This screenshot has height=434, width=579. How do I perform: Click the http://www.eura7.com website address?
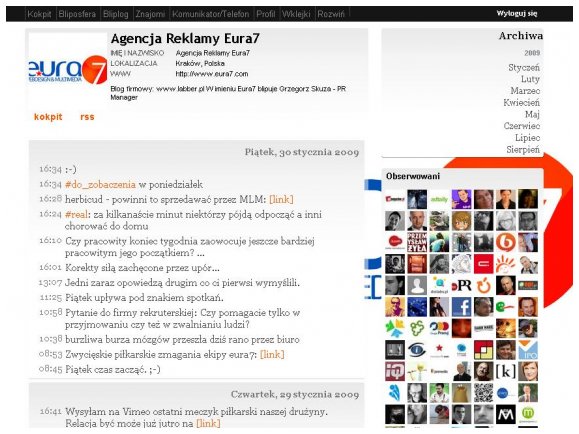click(212, 74)
